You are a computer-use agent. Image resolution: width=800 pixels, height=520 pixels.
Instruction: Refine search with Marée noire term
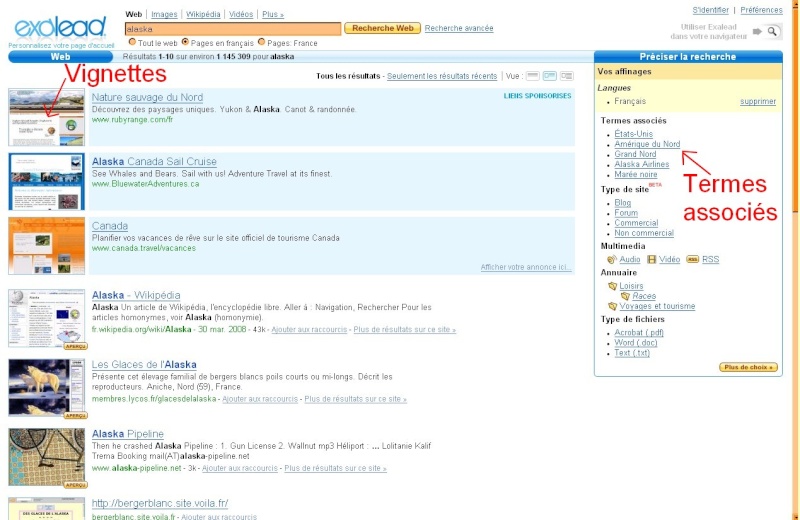click(636, 175)
